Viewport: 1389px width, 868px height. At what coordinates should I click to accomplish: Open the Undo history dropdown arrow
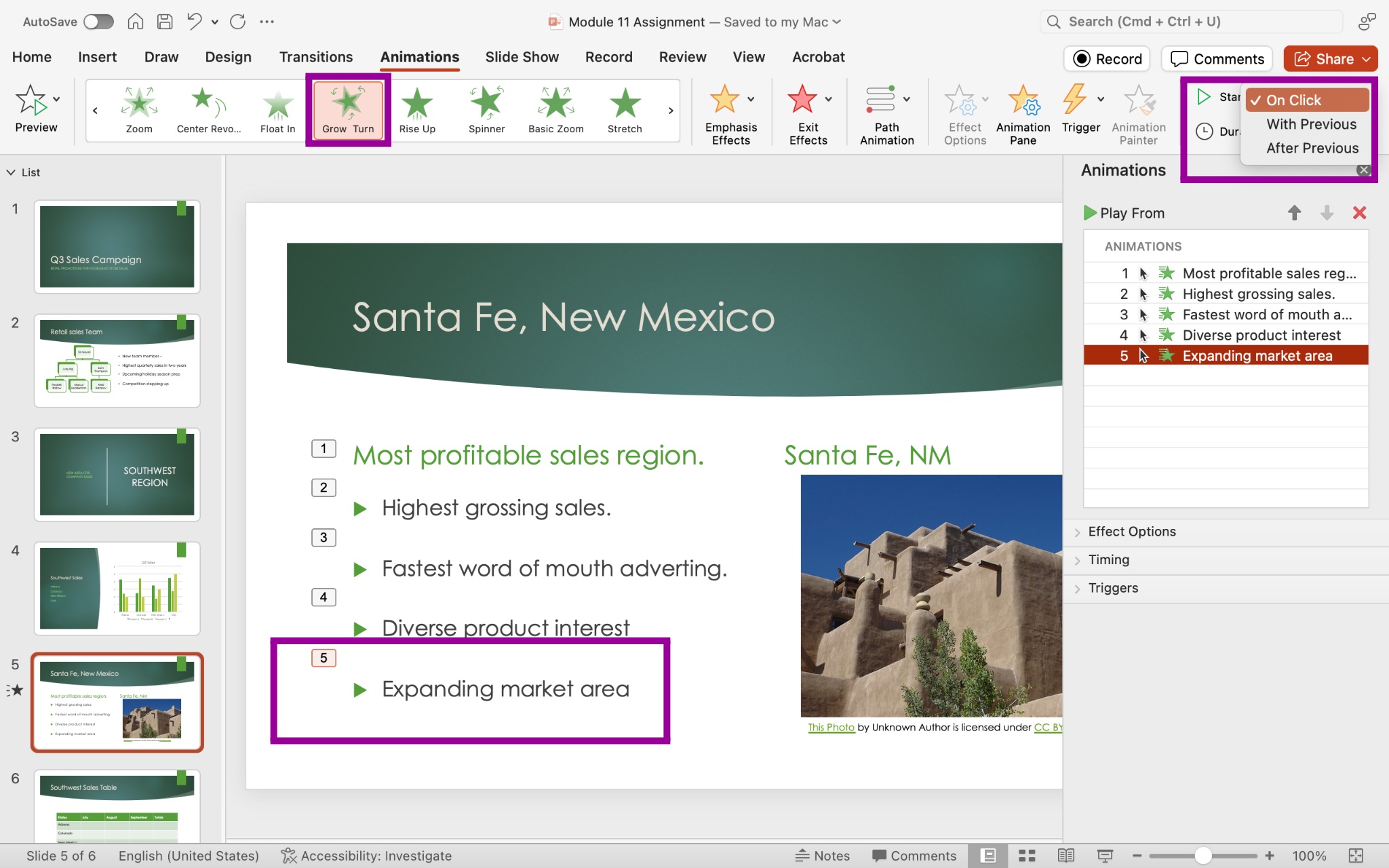215,22
